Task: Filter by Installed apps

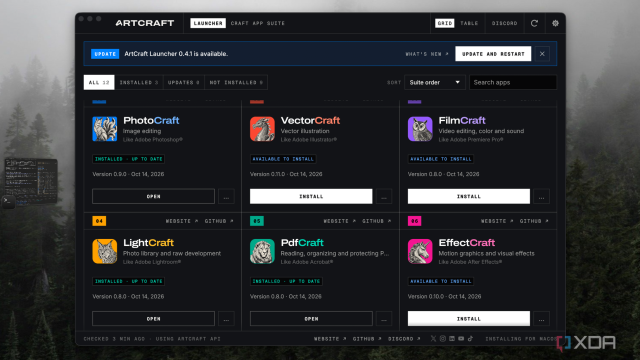Action: click(139, 82)
